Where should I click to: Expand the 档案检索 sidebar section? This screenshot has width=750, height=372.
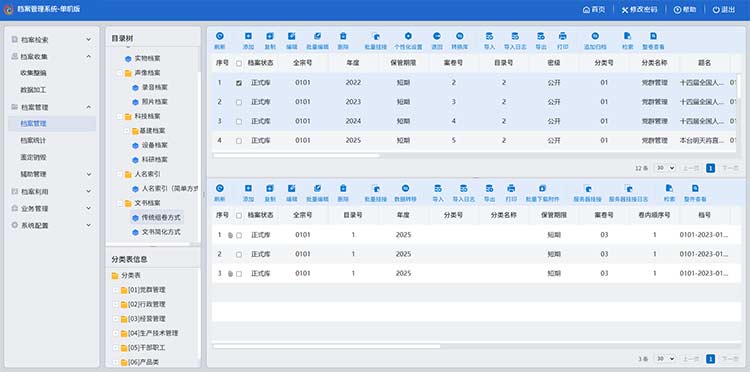coord(88,40)
